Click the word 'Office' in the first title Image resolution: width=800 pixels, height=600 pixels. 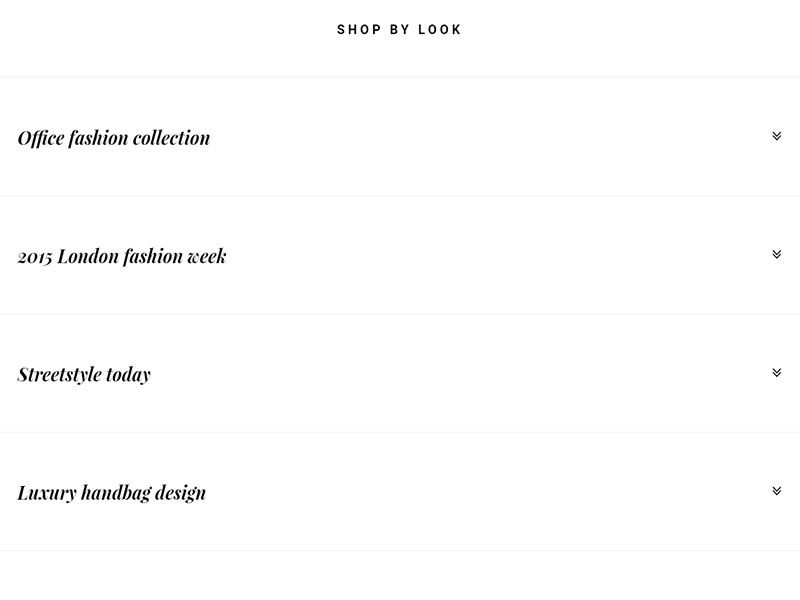[x=41, y=138]
